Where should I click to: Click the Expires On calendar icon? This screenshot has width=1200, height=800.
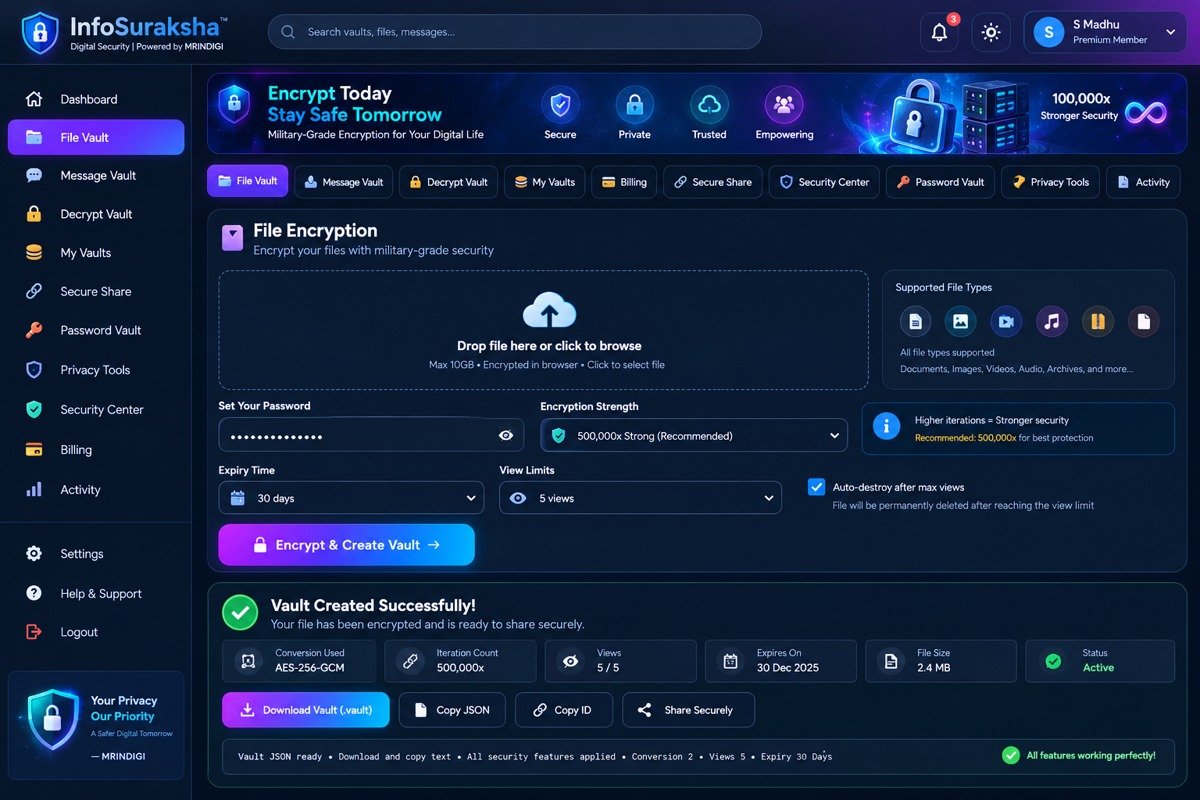pos(730,661)
